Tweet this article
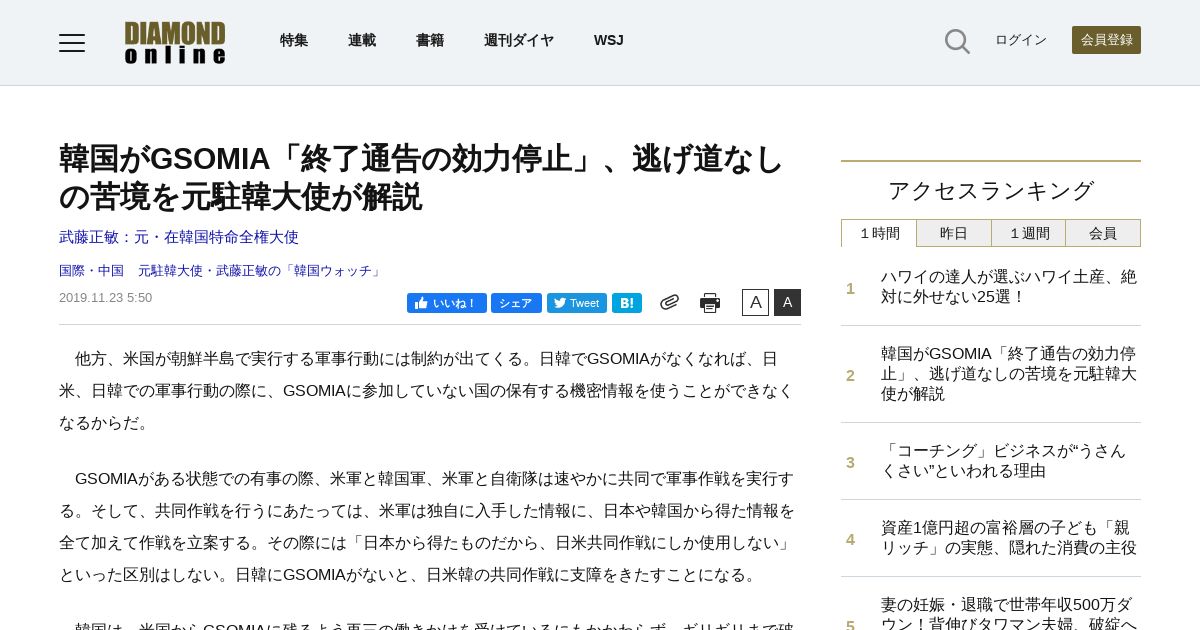1200x630 pixels. tap(577, 303)
